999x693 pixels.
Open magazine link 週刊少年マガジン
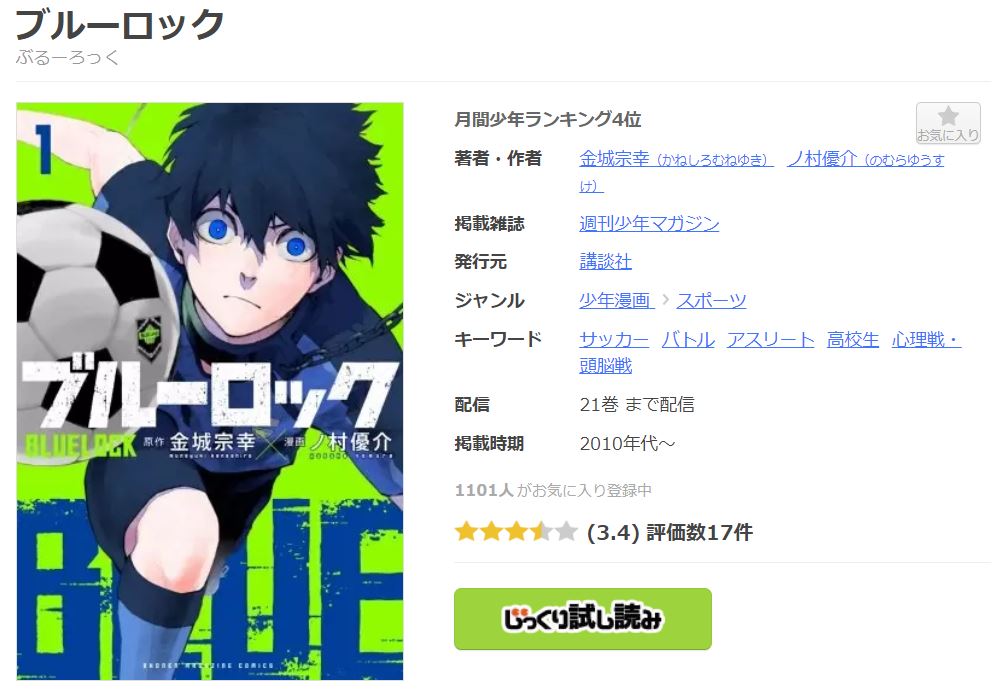(x=649, y=224)
